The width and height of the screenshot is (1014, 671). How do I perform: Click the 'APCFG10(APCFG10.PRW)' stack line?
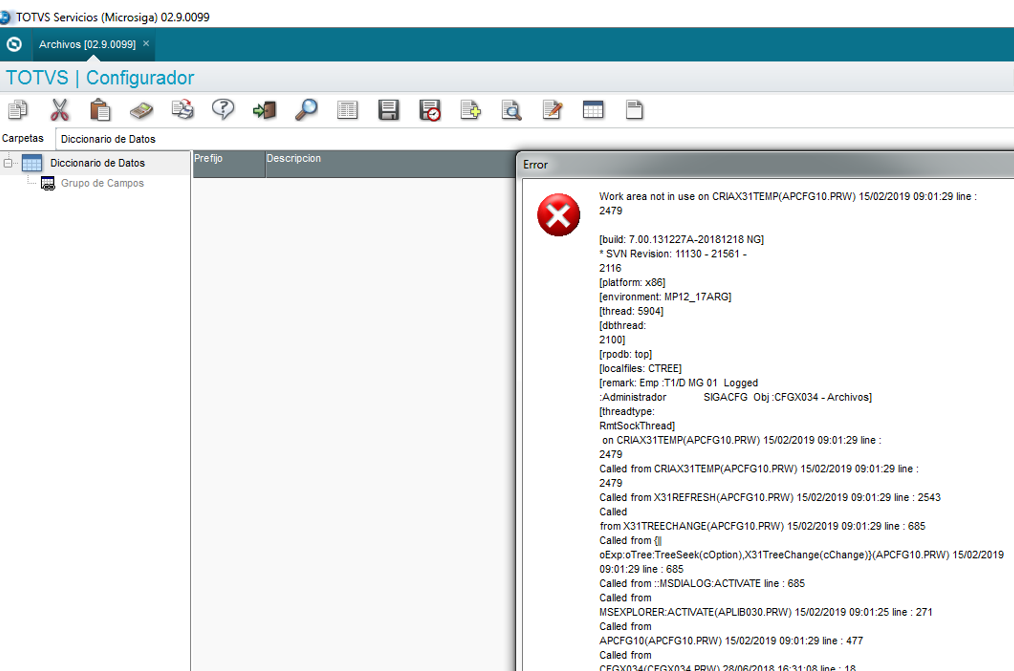731,641
